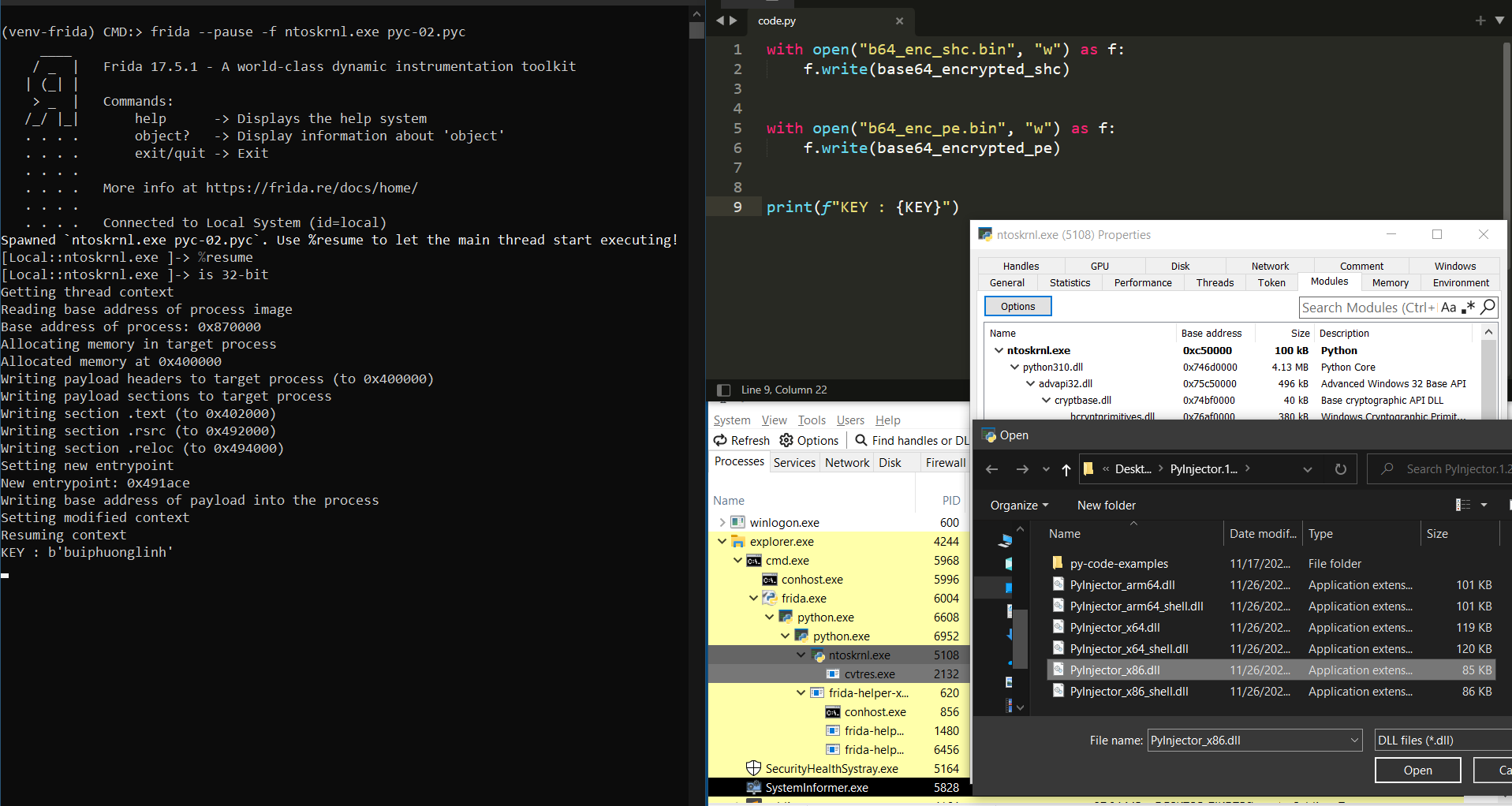The width and height of the screenshot is (1512, 806).
Task: Select the ntoskrnl.exe process row
Action: [839, 655]
